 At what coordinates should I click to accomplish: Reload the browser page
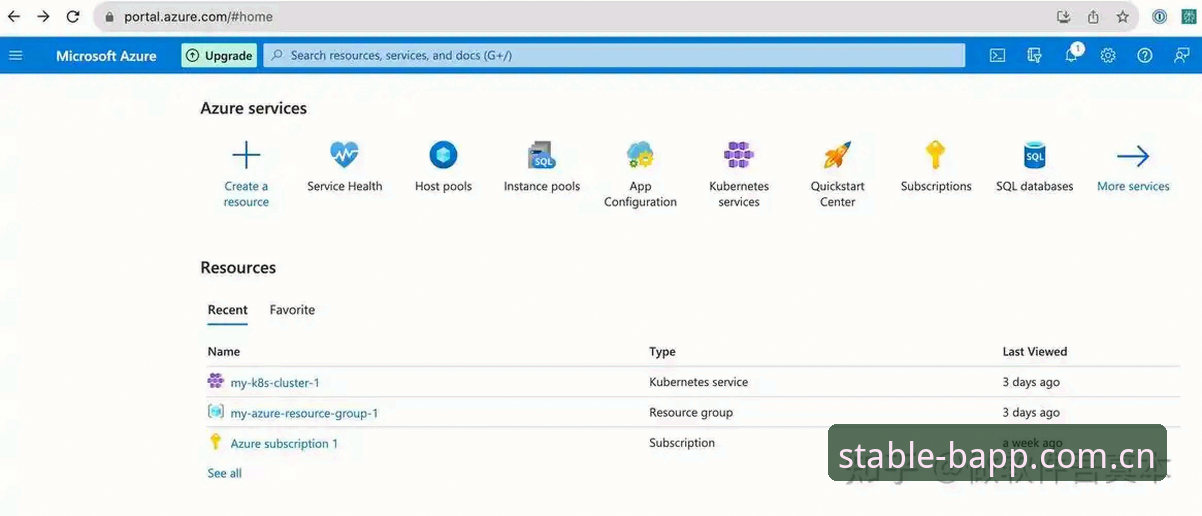click(x=73, y=17)
